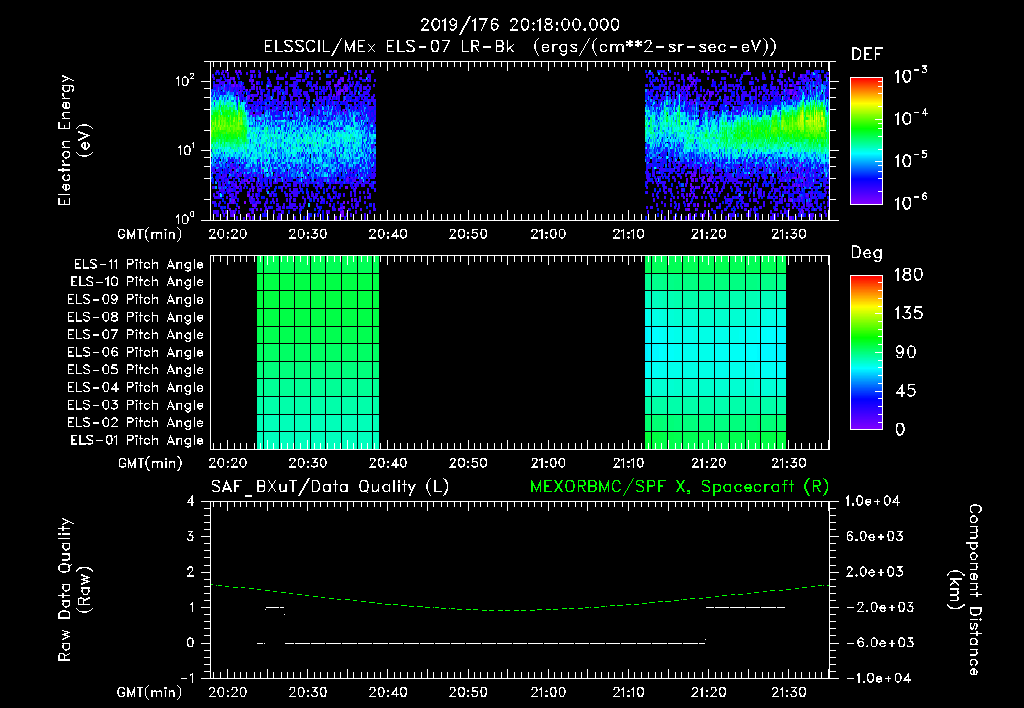Click the DEF color bar heading
Viewport: 1024px width, 708px height.
[866, 54]
